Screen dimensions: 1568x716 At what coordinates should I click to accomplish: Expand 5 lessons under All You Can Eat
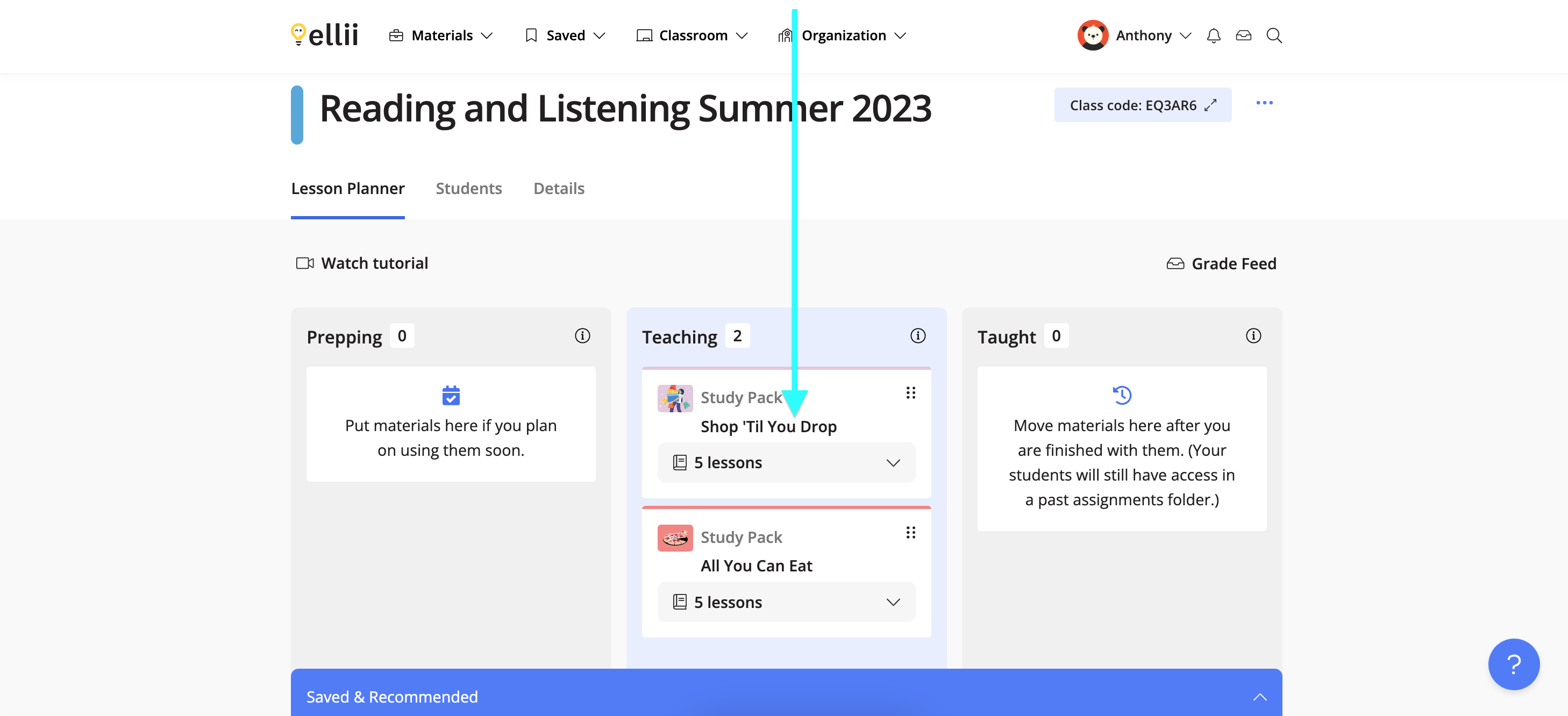coord(786,602)
